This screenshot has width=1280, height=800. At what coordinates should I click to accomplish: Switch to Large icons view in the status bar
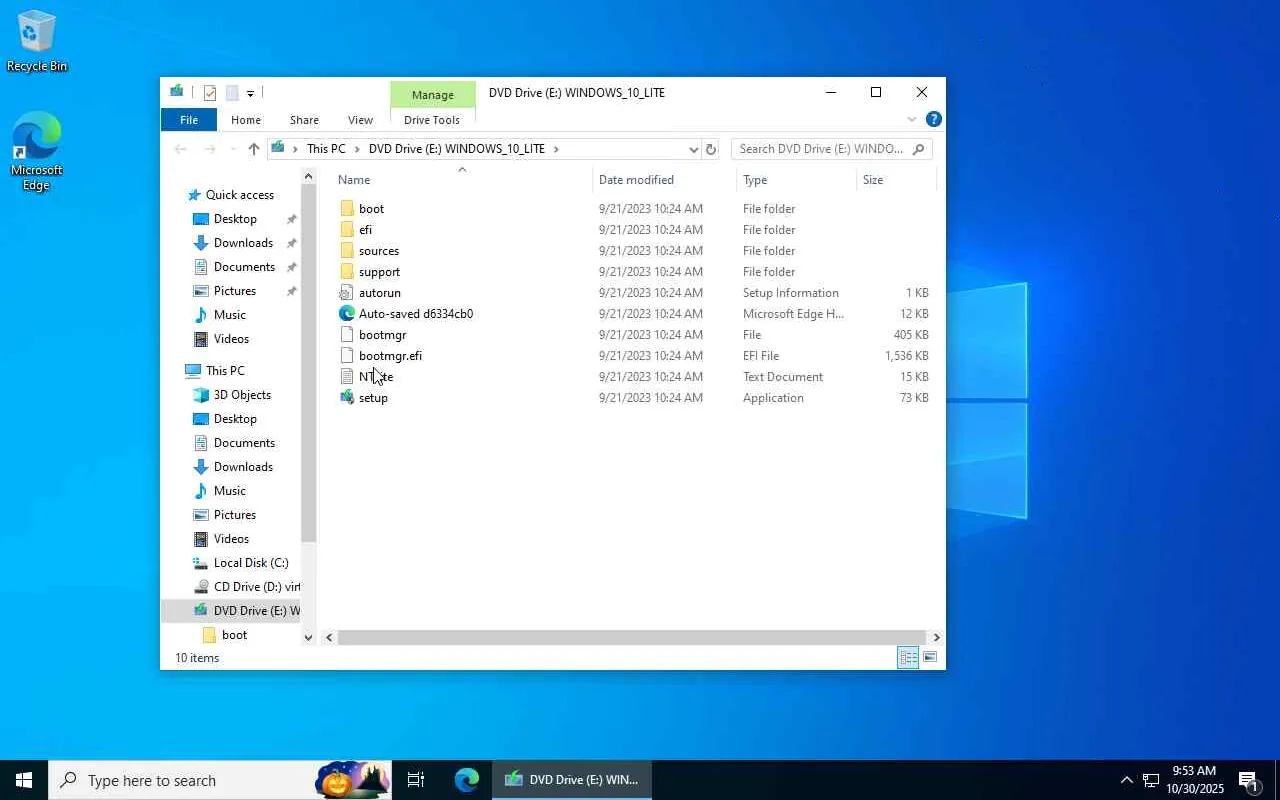click(930, 658)
